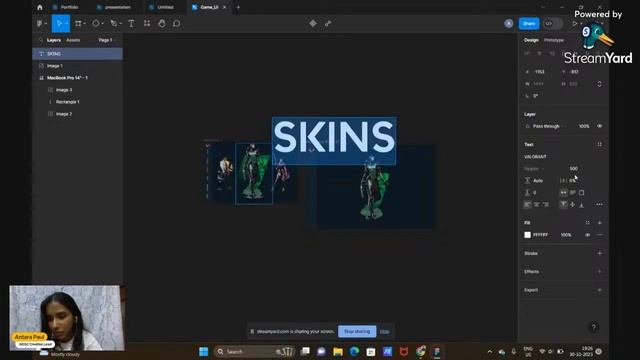Select the Pen tool

pyautogui.click(x=114, y=24)
